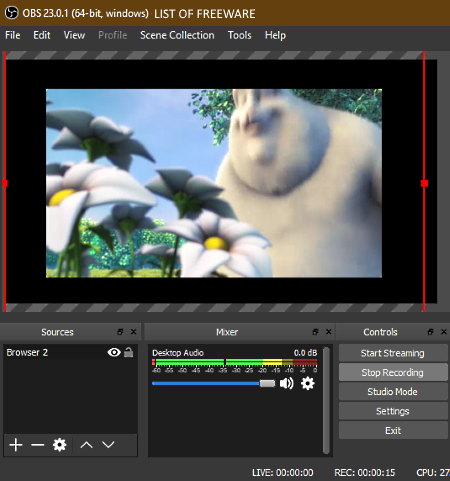Open the Help menu

275,35
